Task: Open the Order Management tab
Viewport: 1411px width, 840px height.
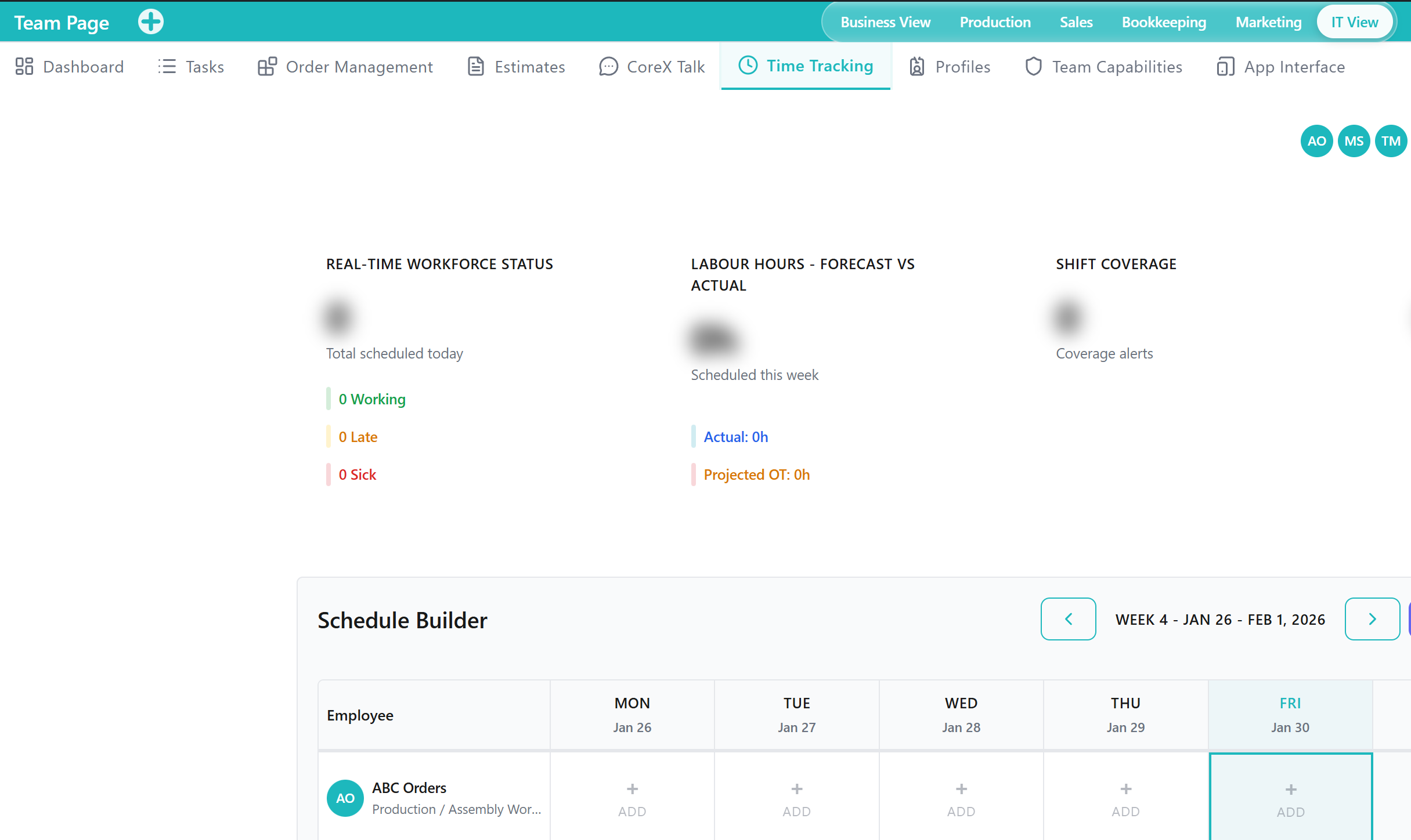Action: pyautogui.click(x=345, y=67)
